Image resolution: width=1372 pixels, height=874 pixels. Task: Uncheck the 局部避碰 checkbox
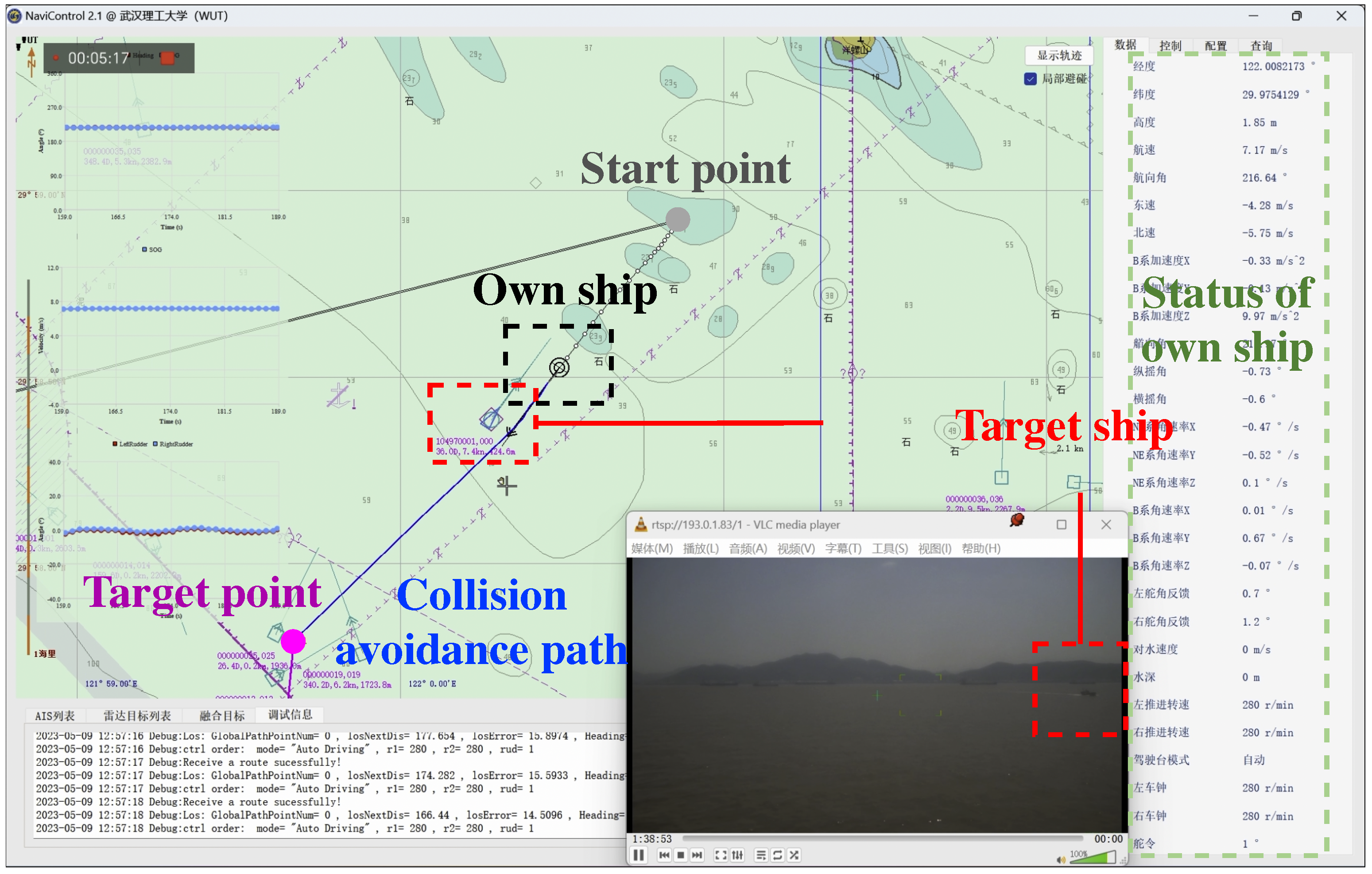pos(1030,79)
